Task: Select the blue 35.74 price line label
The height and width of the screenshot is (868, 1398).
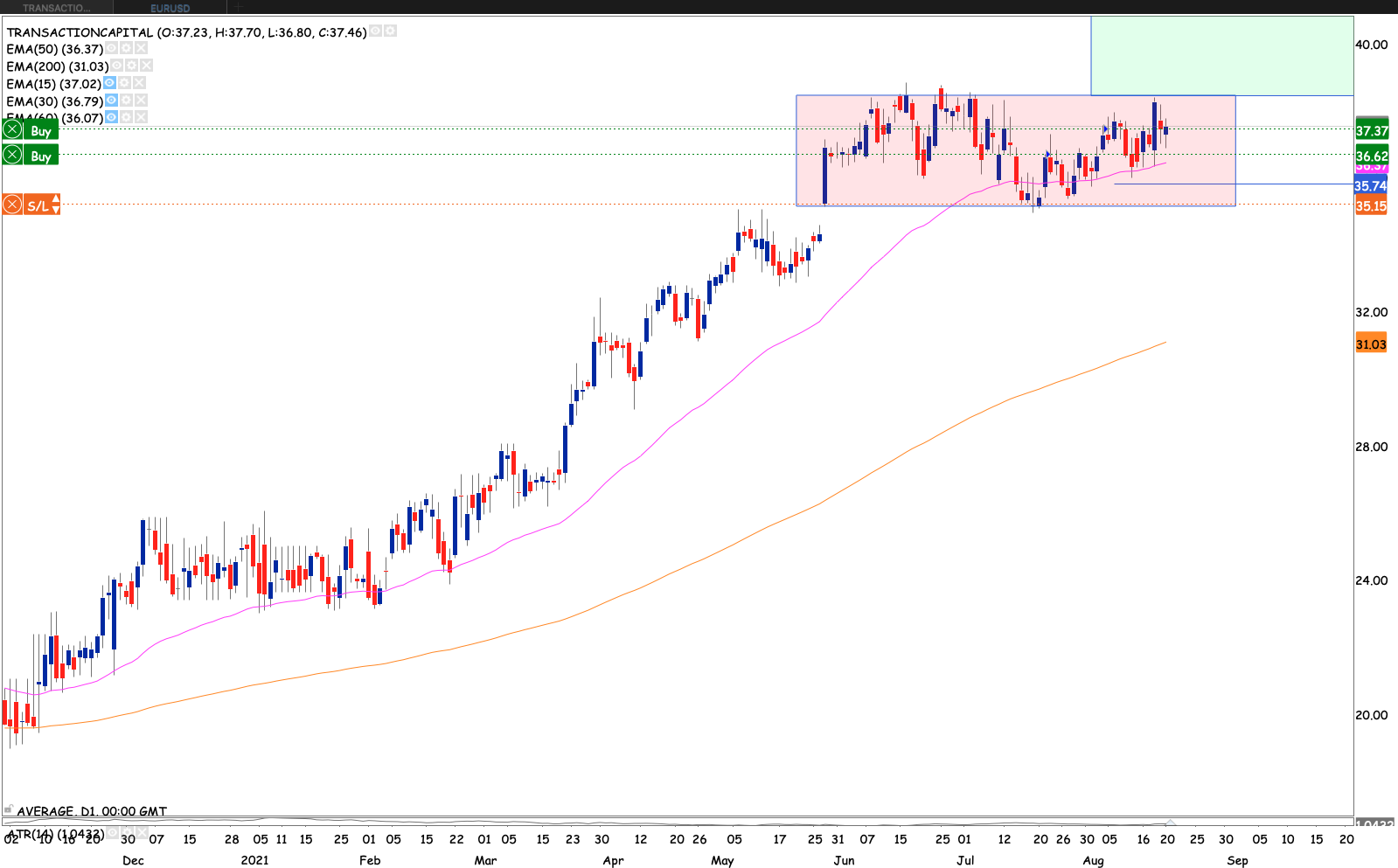Action: click(x=1370, y=186)
